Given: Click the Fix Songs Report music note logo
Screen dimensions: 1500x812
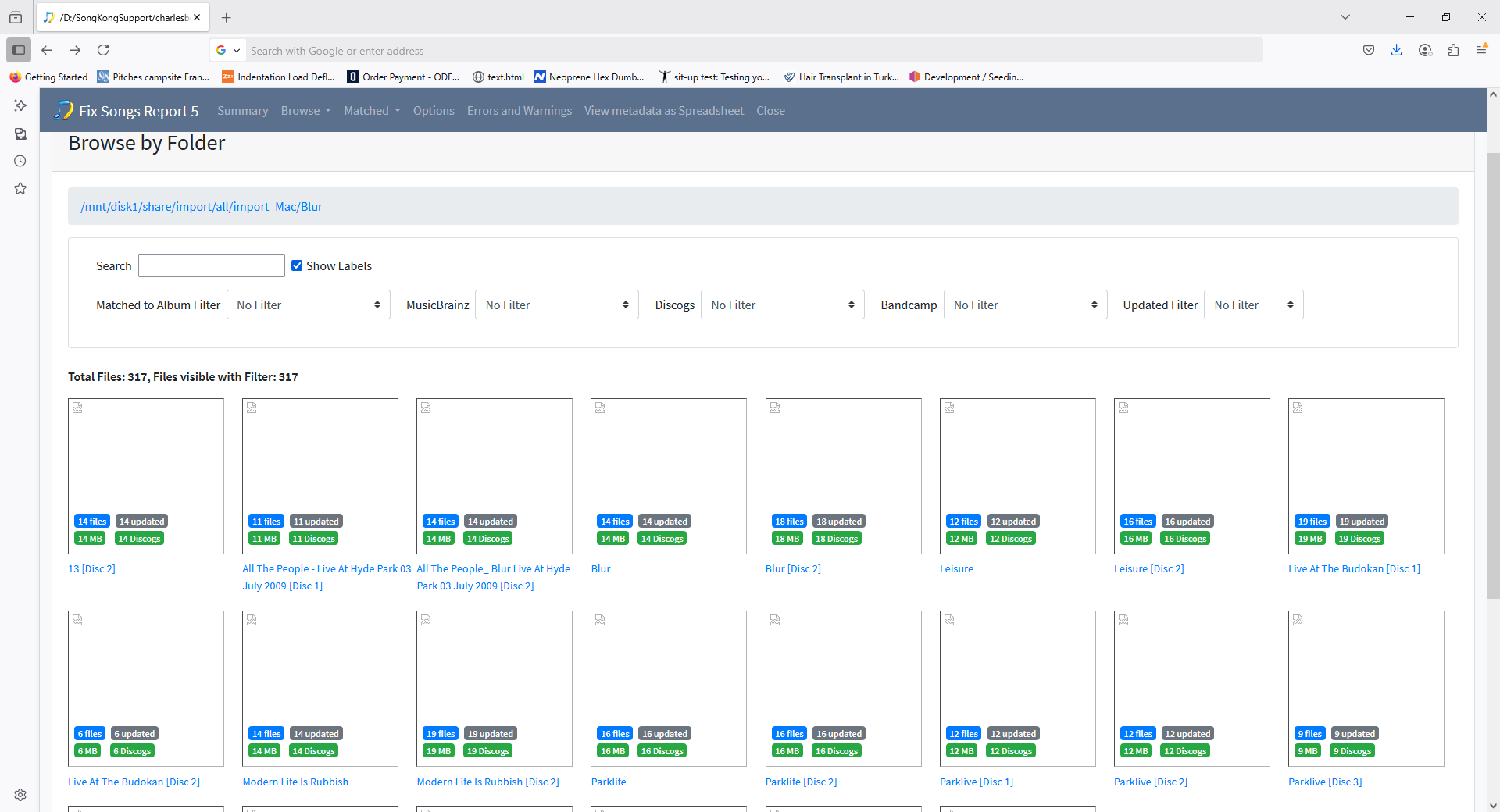Looking at the screenshot, I should coord(63,110).
